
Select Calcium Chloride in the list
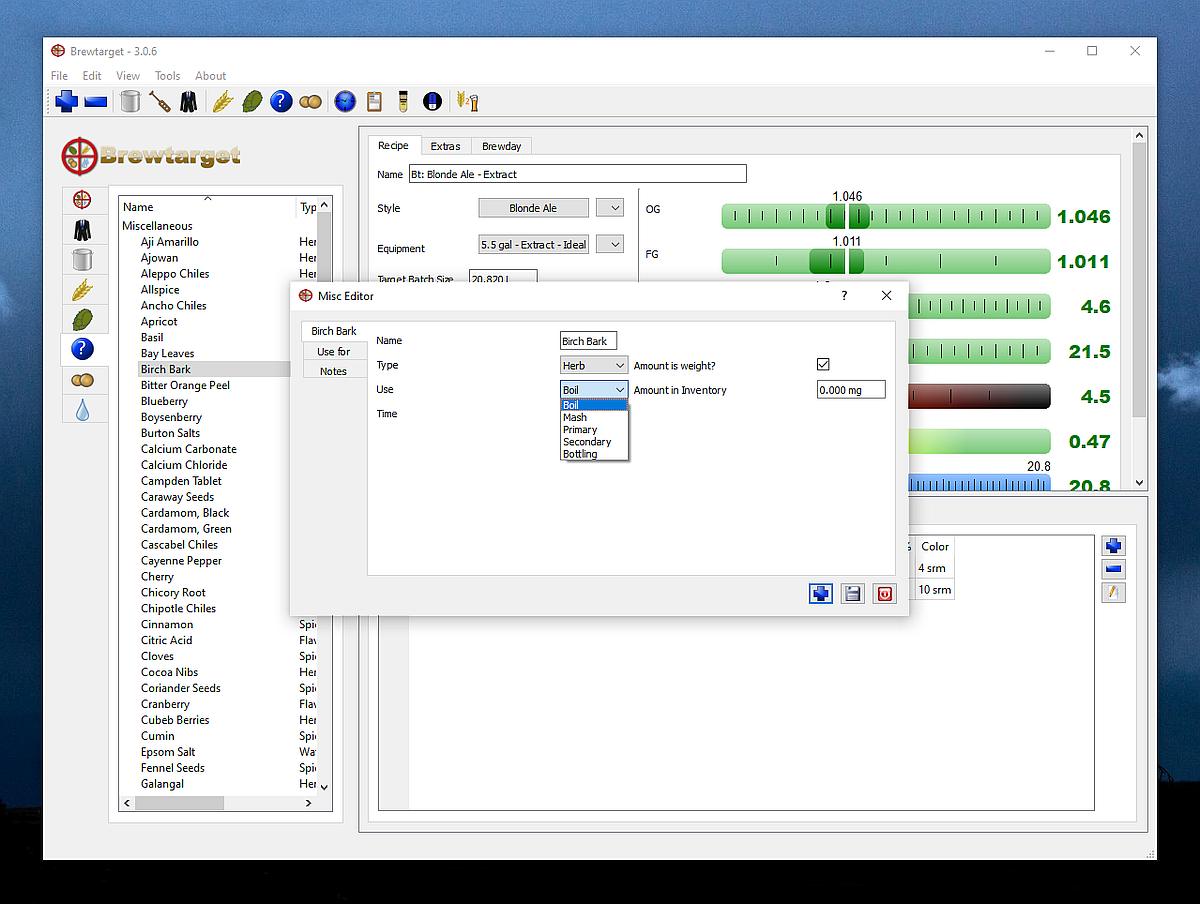point(184,465)
